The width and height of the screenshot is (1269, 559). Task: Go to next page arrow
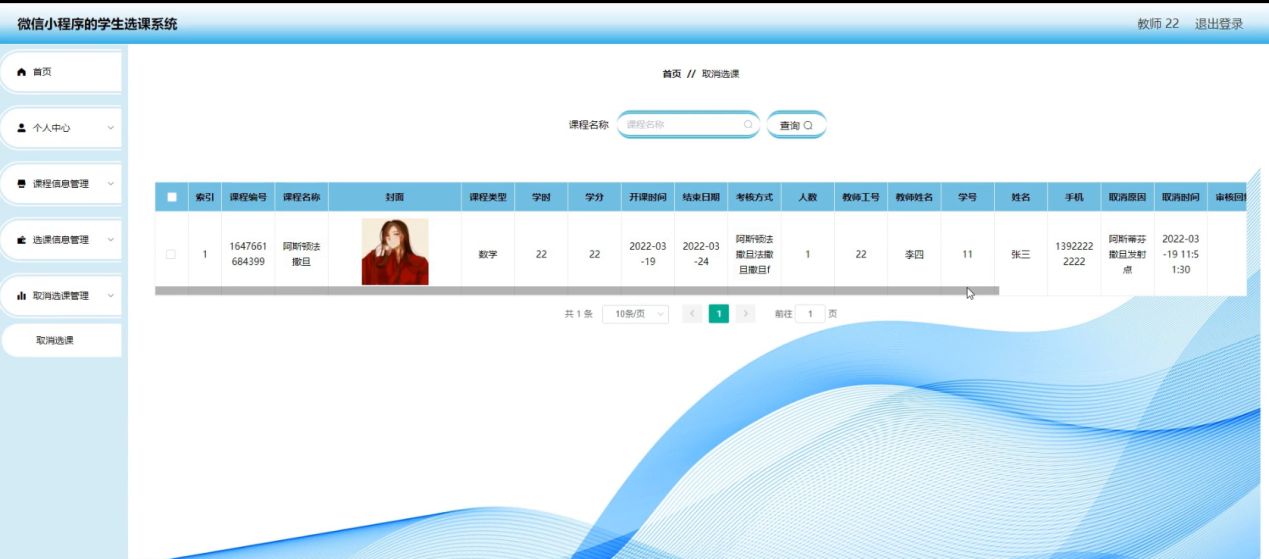(x=745, y=314)
